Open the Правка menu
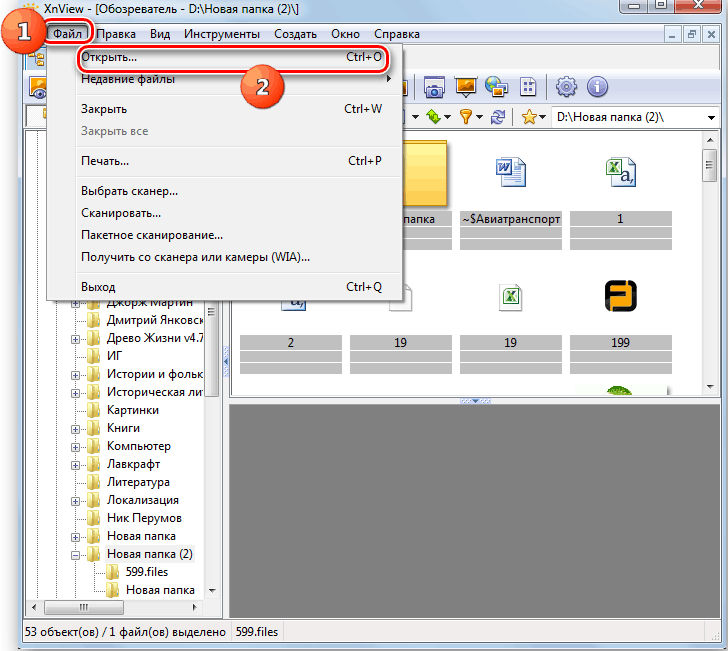 116,34
